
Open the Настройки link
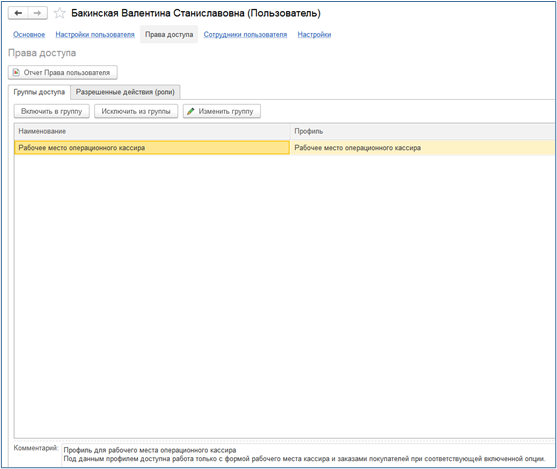(x=314, y=34)
